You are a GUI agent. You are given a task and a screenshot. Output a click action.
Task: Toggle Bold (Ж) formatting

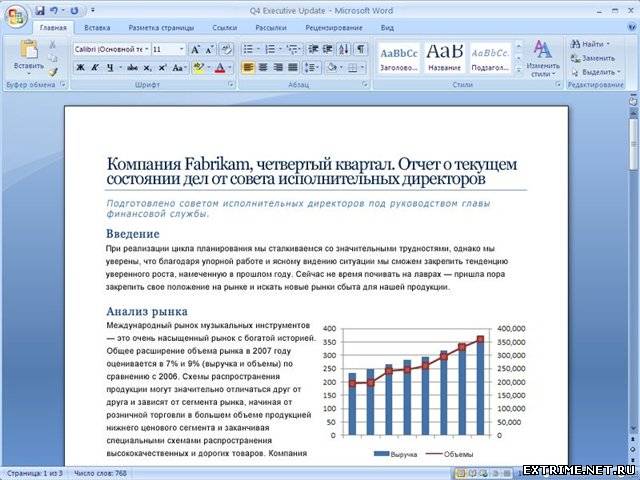point(81,68)
